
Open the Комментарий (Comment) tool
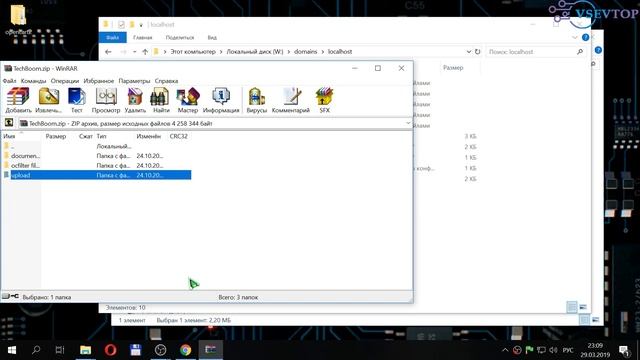[x=291, y=100]
